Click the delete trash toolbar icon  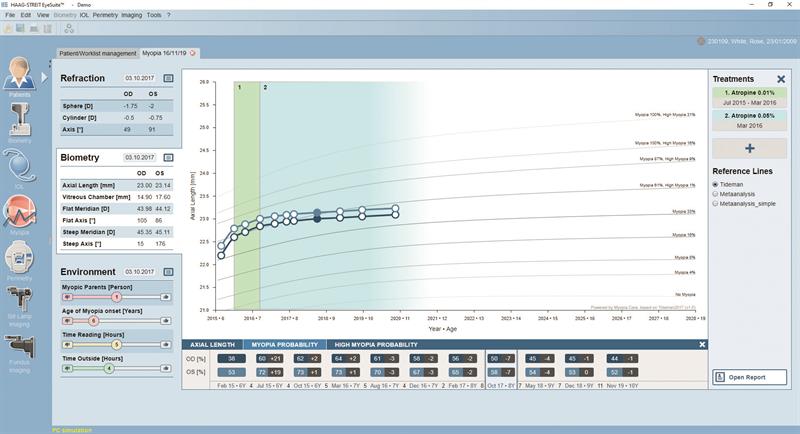(47, 29)
